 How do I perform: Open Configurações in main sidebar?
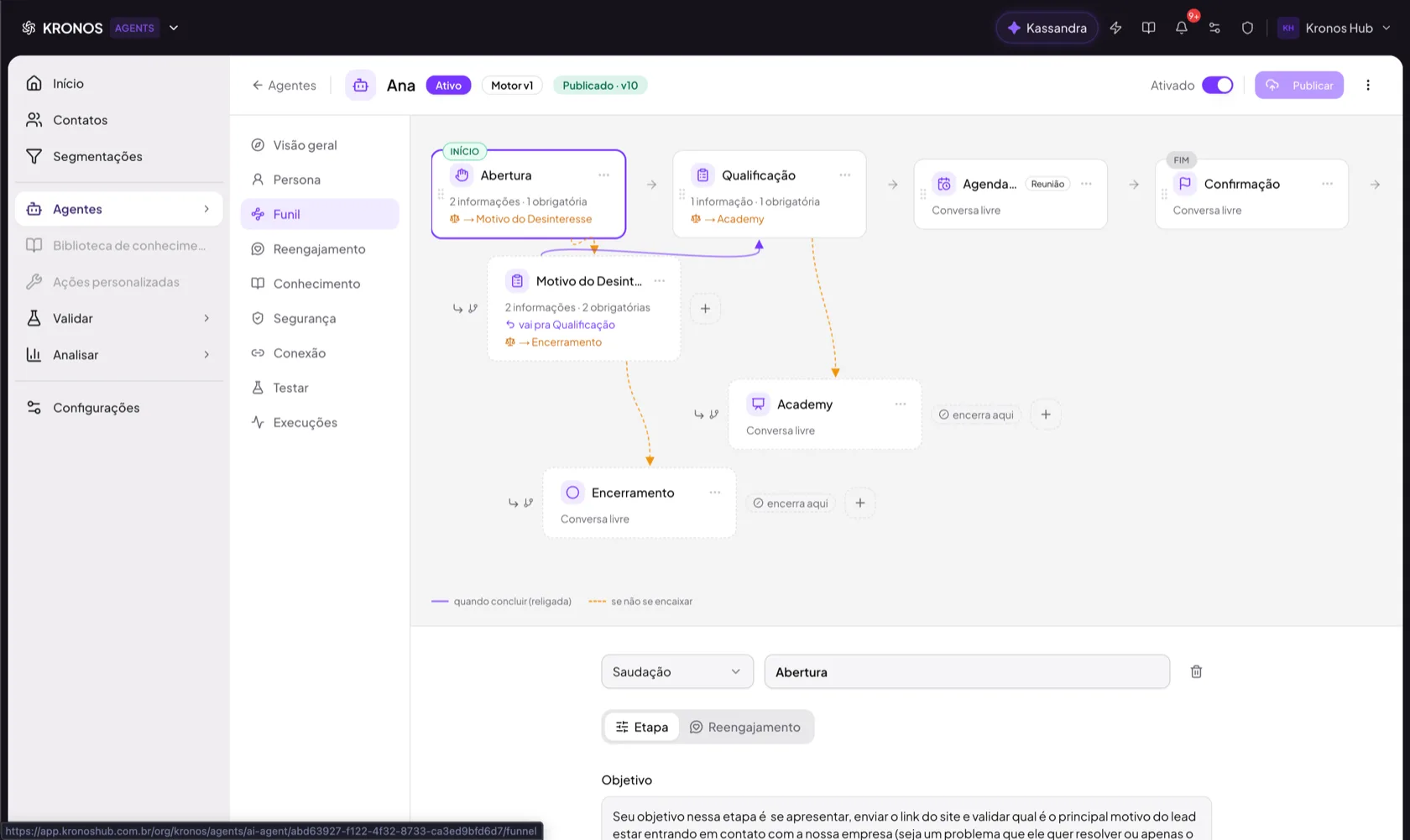click(118, 408)
